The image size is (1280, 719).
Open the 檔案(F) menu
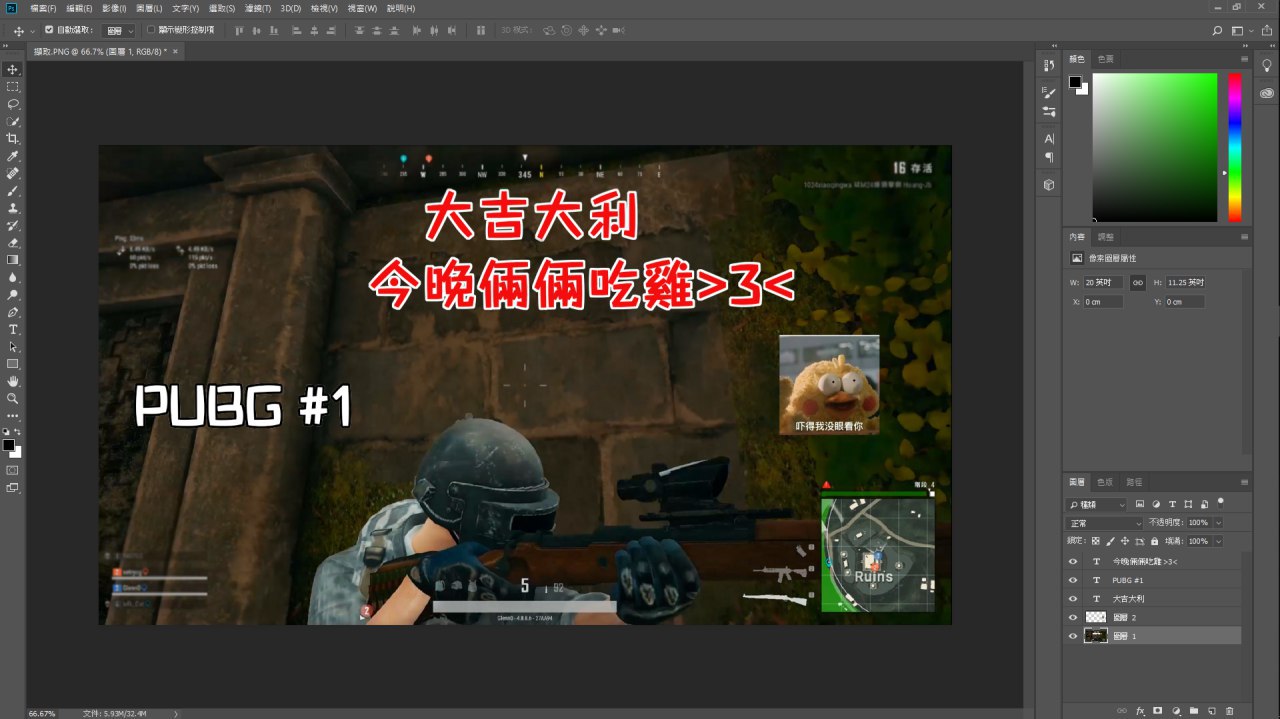[x=43, y=8]
